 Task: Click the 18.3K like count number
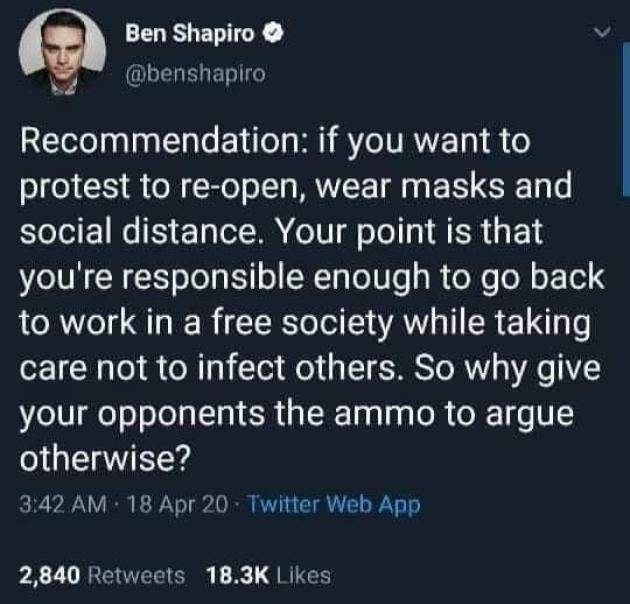point(237,575)
